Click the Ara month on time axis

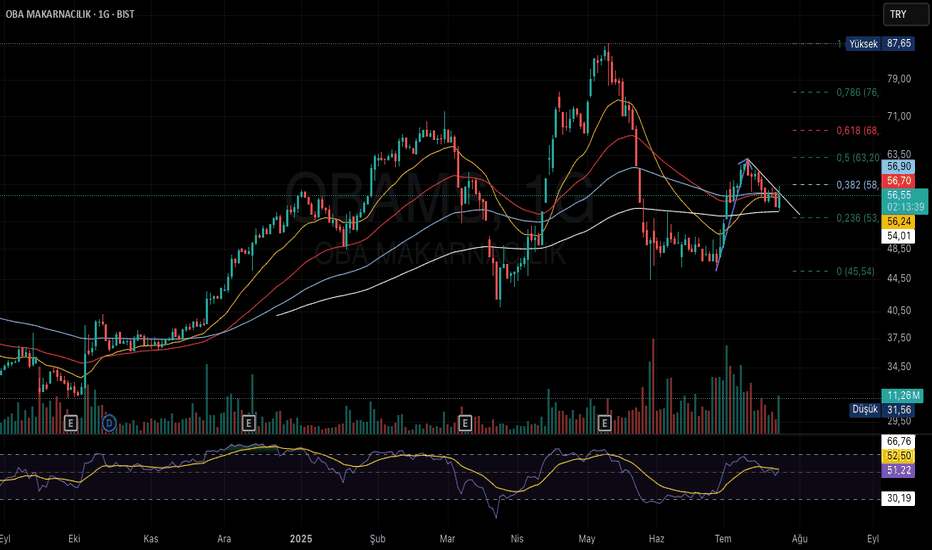click(224, 539)
